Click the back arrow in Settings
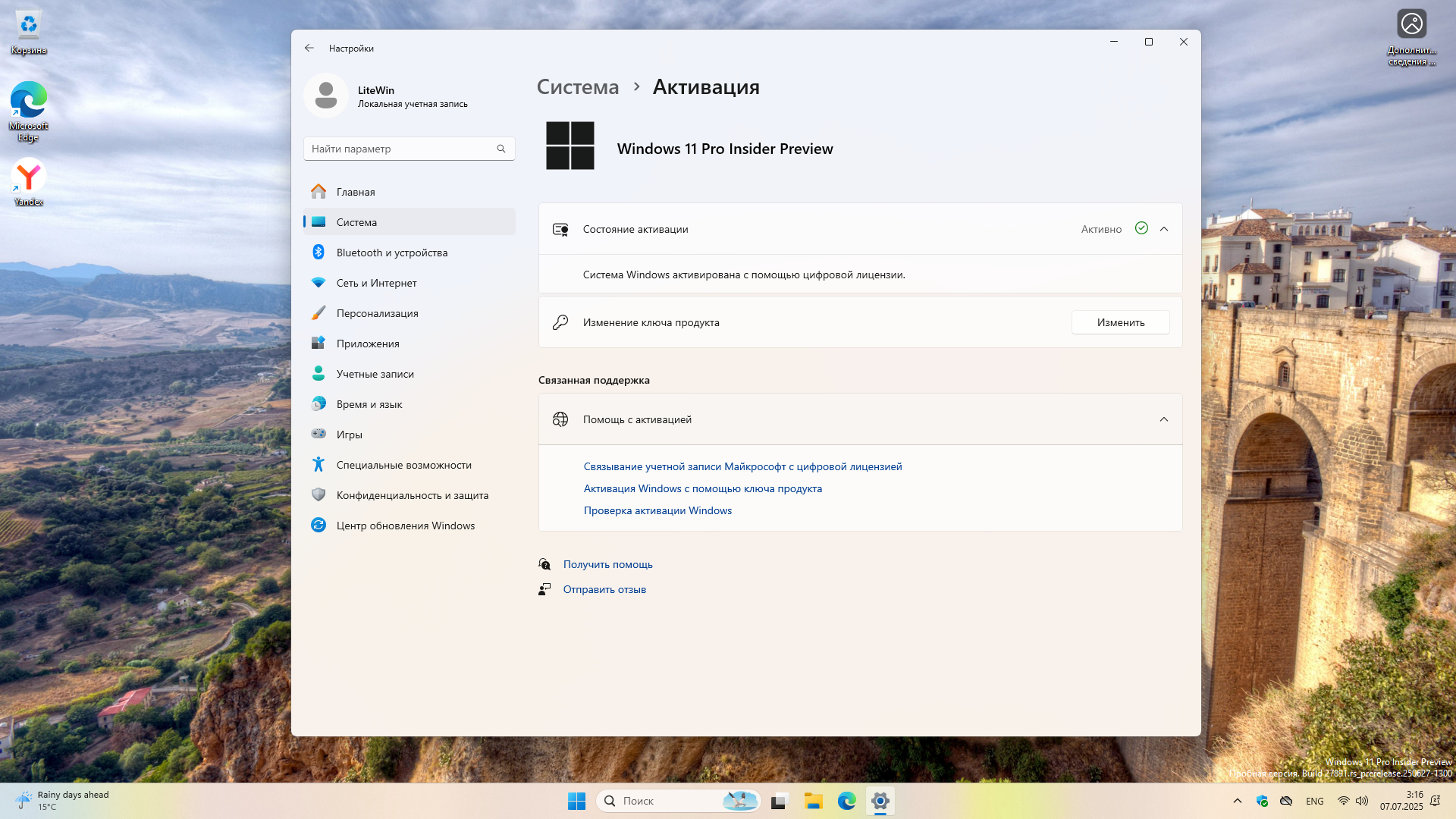The height and width of the screenshot is (819, 1456). click(309, 48)
